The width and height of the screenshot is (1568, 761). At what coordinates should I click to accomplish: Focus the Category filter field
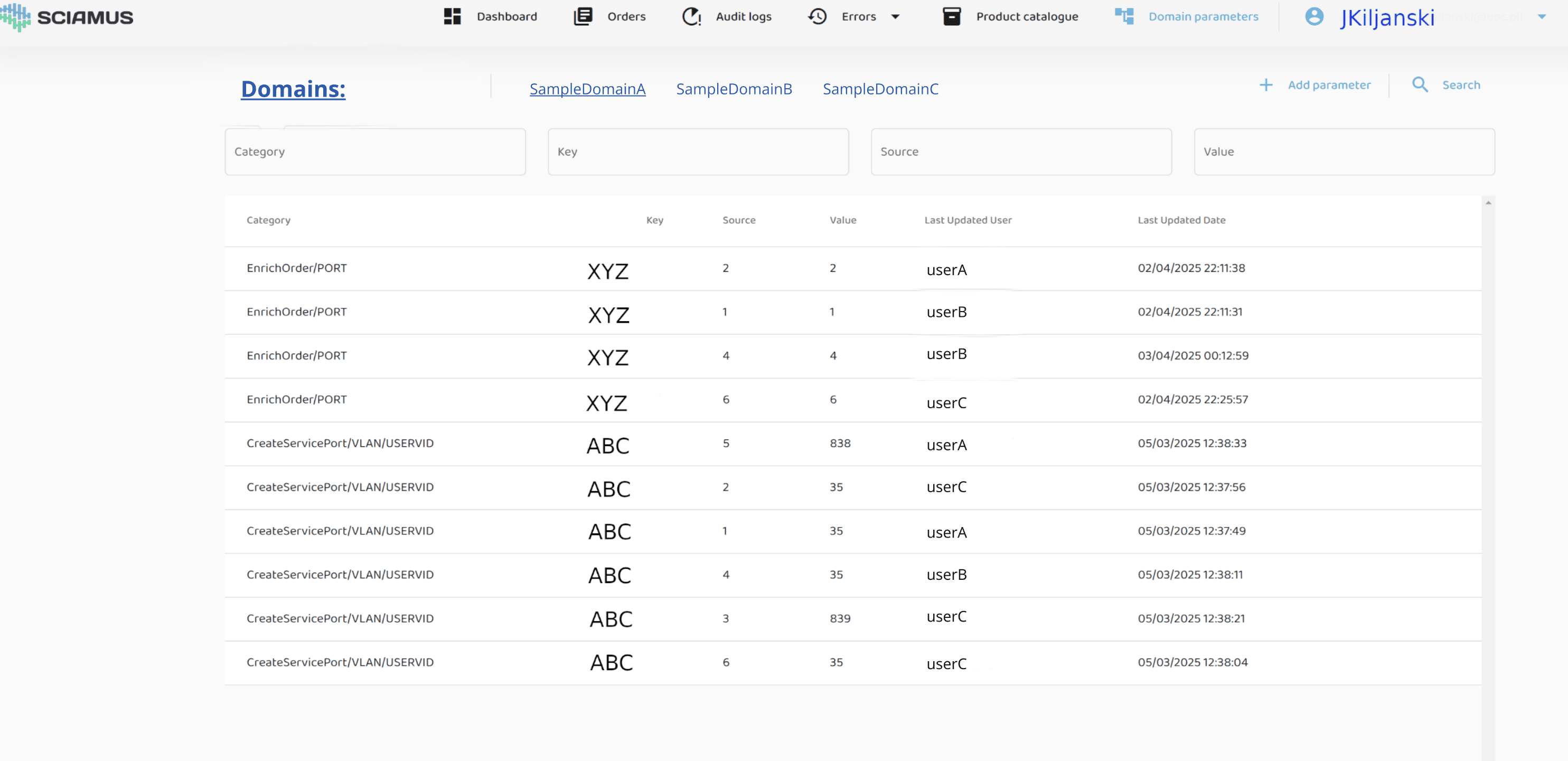coord(375,152)
